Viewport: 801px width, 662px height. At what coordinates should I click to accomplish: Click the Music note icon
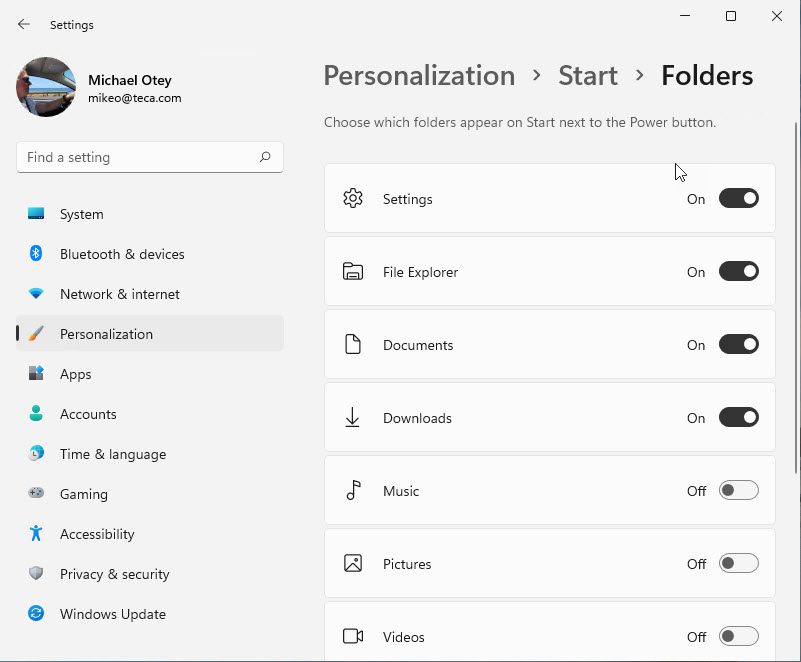click(354, 490)
